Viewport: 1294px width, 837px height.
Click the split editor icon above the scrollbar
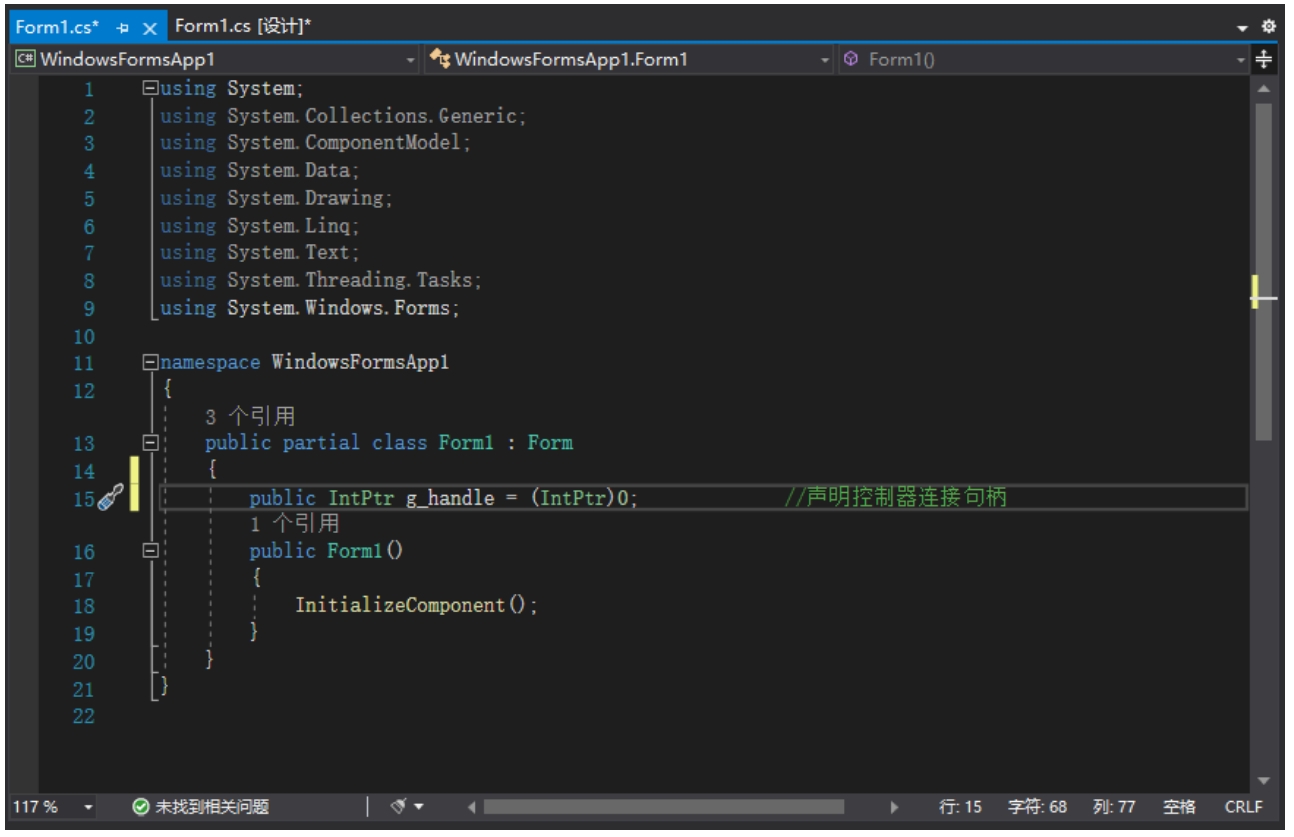tap(1263, 60)
